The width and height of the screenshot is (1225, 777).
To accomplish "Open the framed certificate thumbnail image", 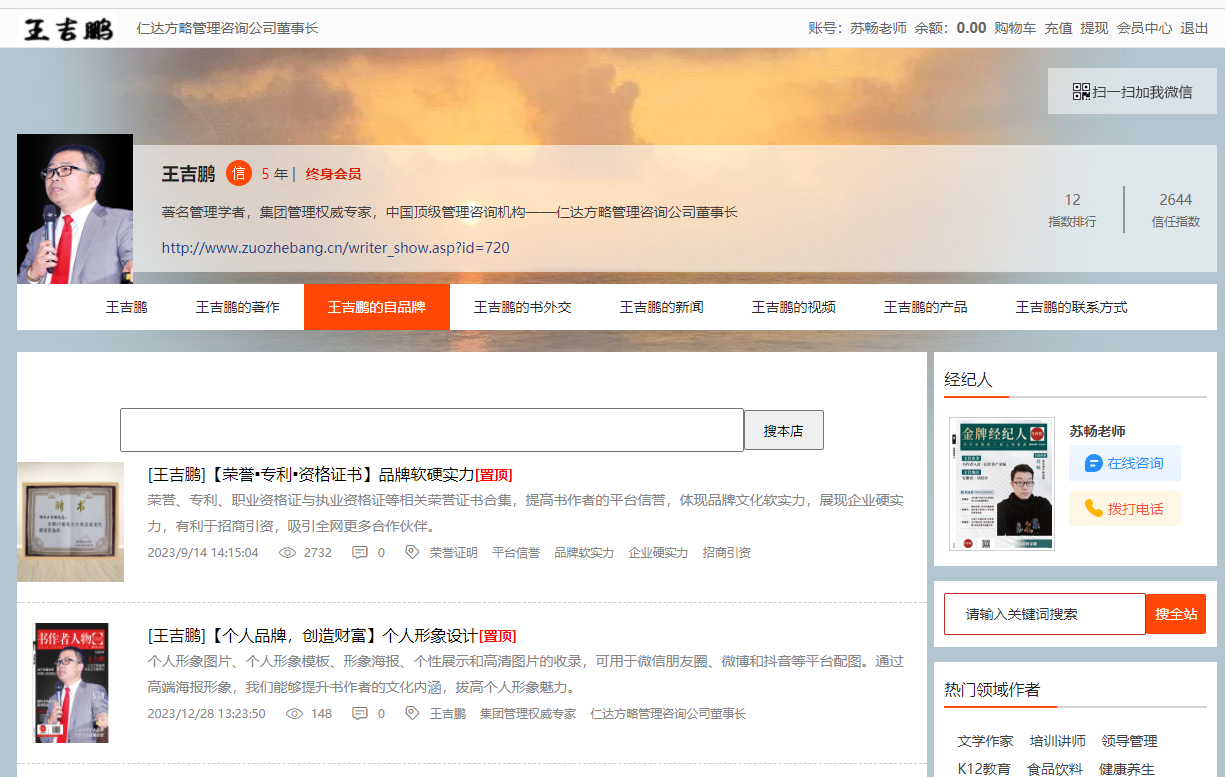I will click(x=70, y=522).
